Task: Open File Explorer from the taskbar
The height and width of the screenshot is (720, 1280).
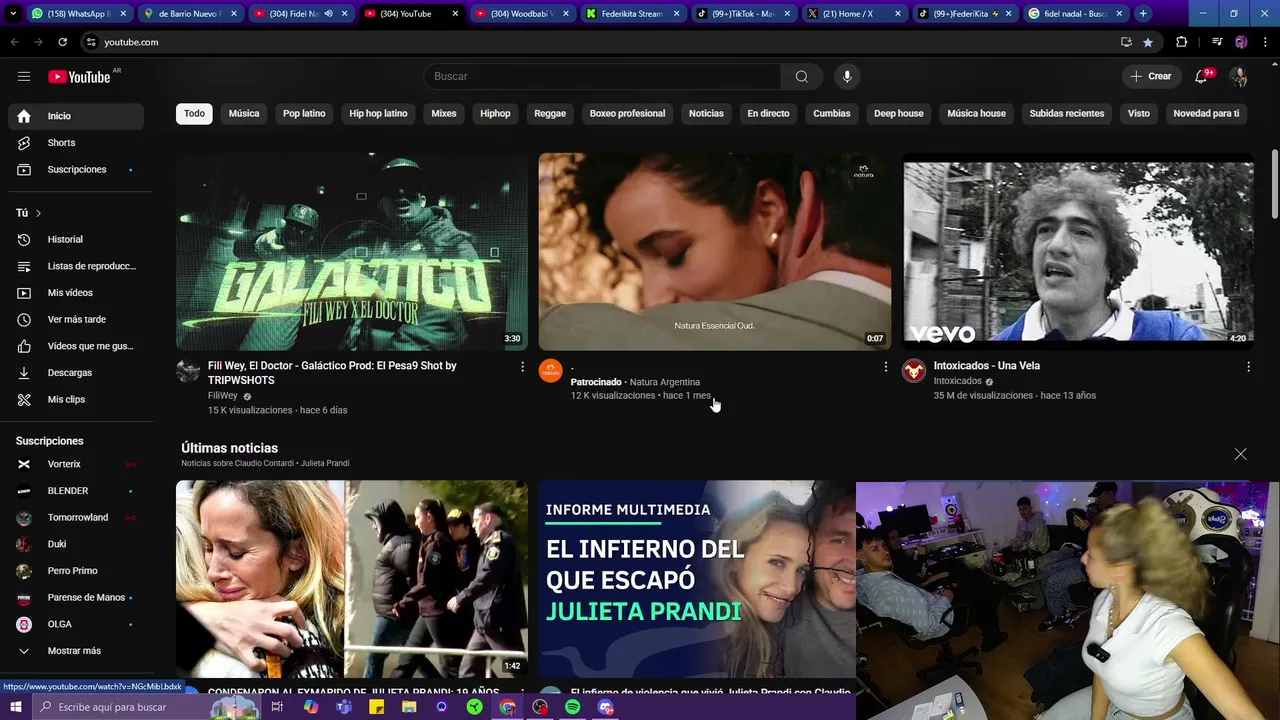Action: 409,707
